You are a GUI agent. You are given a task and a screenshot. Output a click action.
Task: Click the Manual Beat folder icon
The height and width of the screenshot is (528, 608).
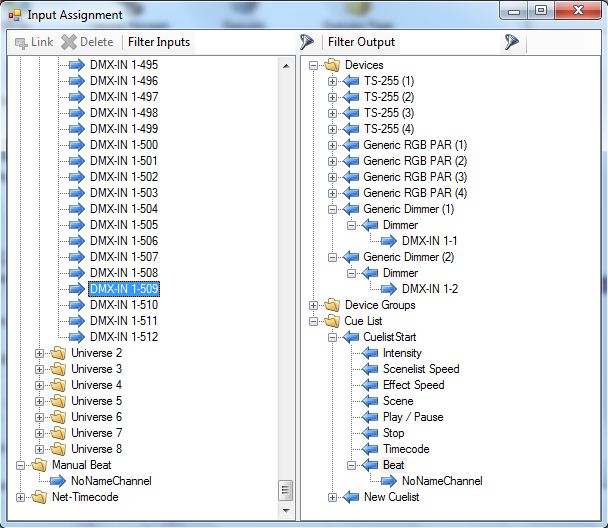point(37,465)
